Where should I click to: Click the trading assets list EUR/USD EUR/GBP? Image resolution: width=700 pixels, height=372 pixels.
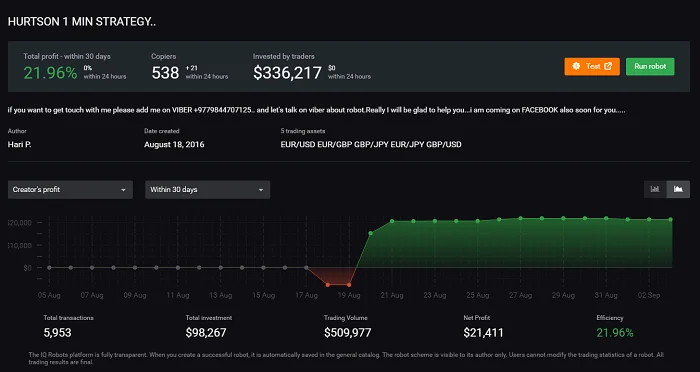pyautogui.click(x=371, y=145)
